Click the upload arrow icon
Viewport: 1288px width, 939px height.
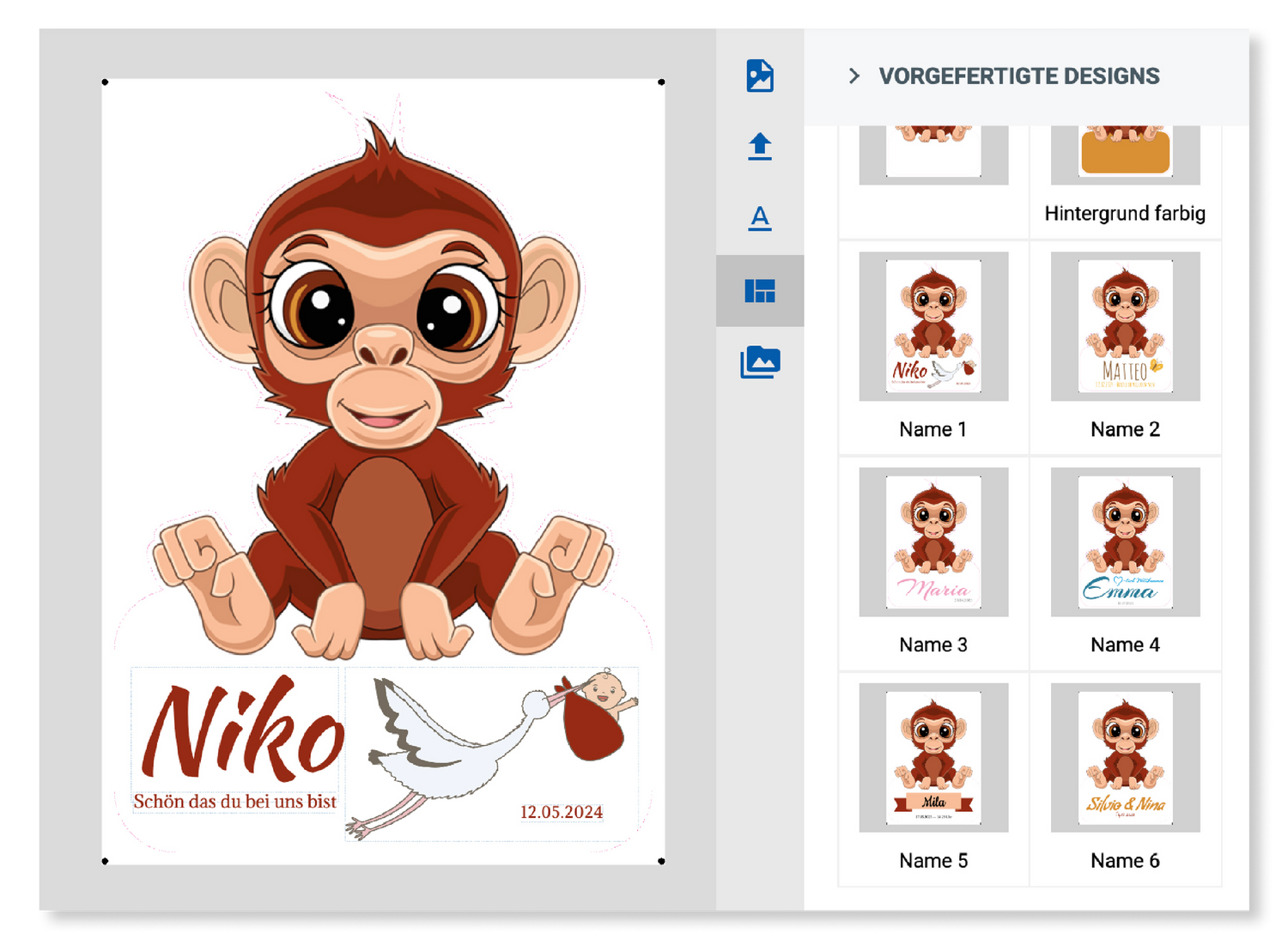tap(760, 146)
